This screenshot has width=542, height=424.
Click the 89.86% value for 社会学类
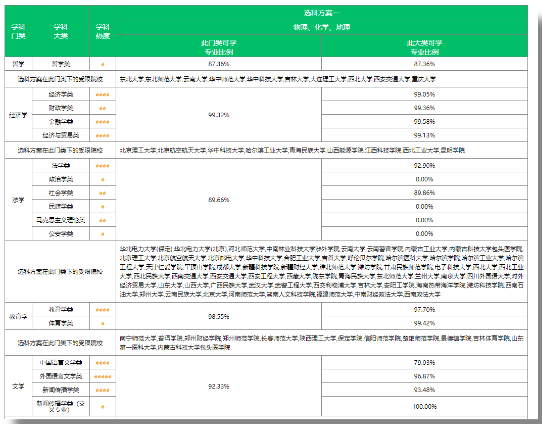[x=424, y=193]
